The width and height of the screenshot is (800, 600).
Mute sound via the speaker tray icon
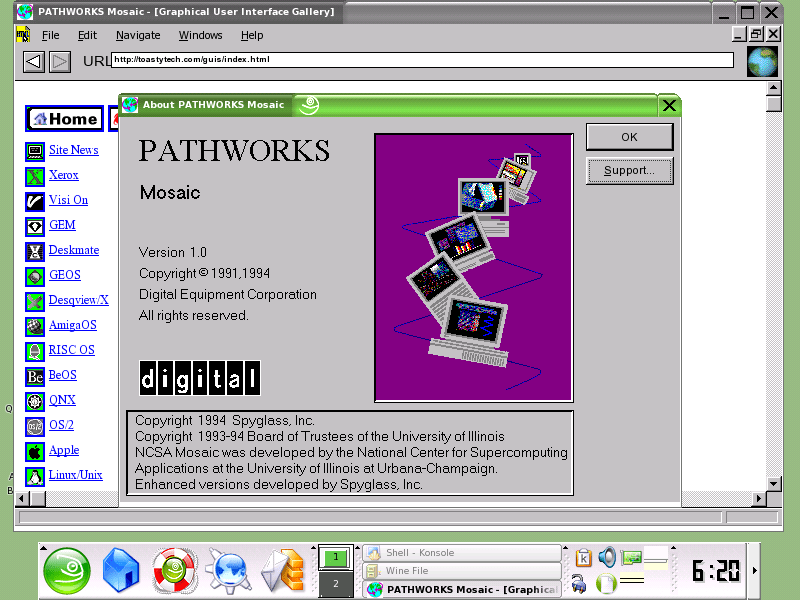tap(607, 558)
